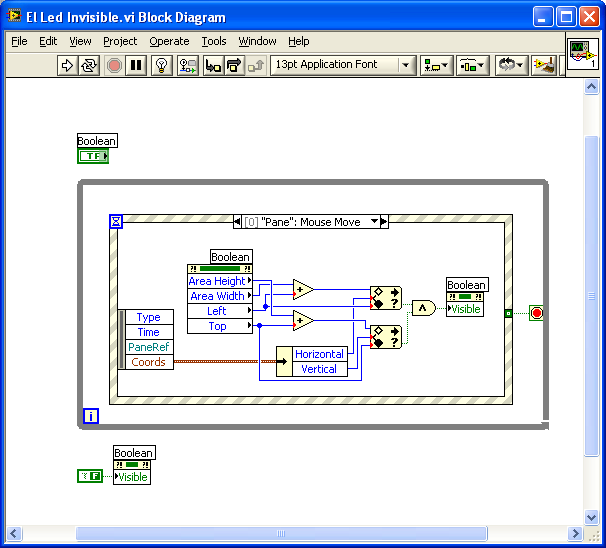The image size is (606, 548).
Task: Click the event structure output tunnel
Action: click(x=509, y=313)
